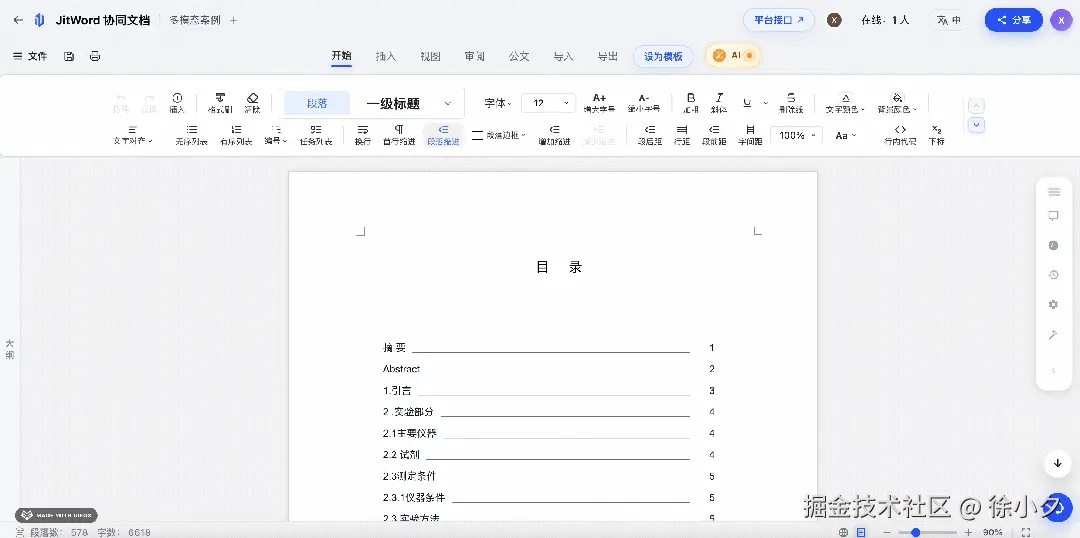Click the A- decrease font size icon
The height and width of the screenshot is (538, 1080).
click(643, 99)
